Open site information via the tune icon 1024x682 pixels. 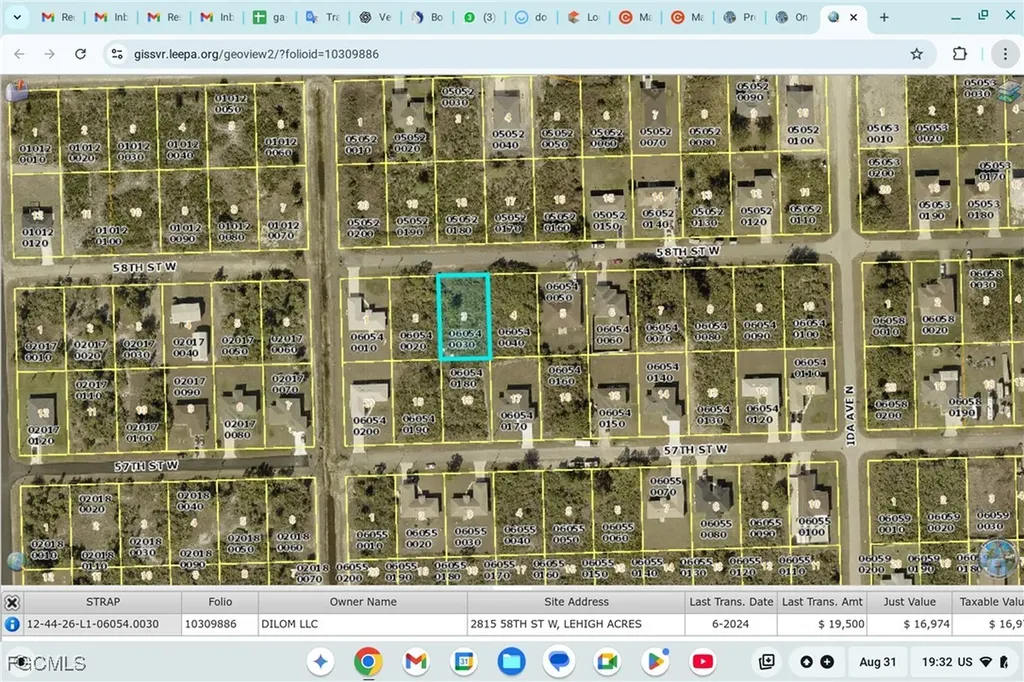[117, 54]
